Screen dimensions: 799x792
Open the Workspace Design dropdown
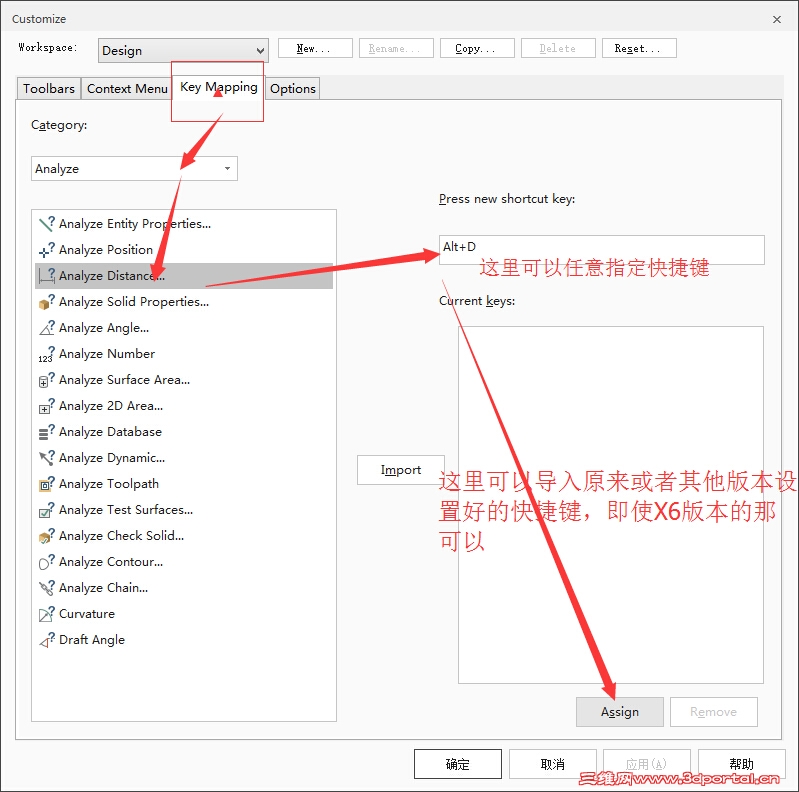coord(183,50)
